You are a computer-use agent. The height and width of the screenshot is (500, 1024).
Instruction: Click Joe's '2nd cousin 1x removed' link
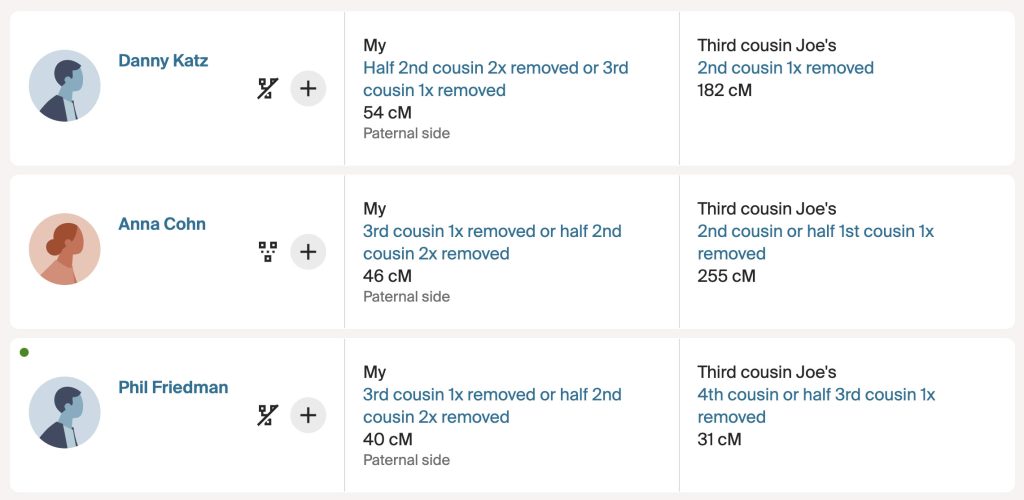(x=785, y=68)
